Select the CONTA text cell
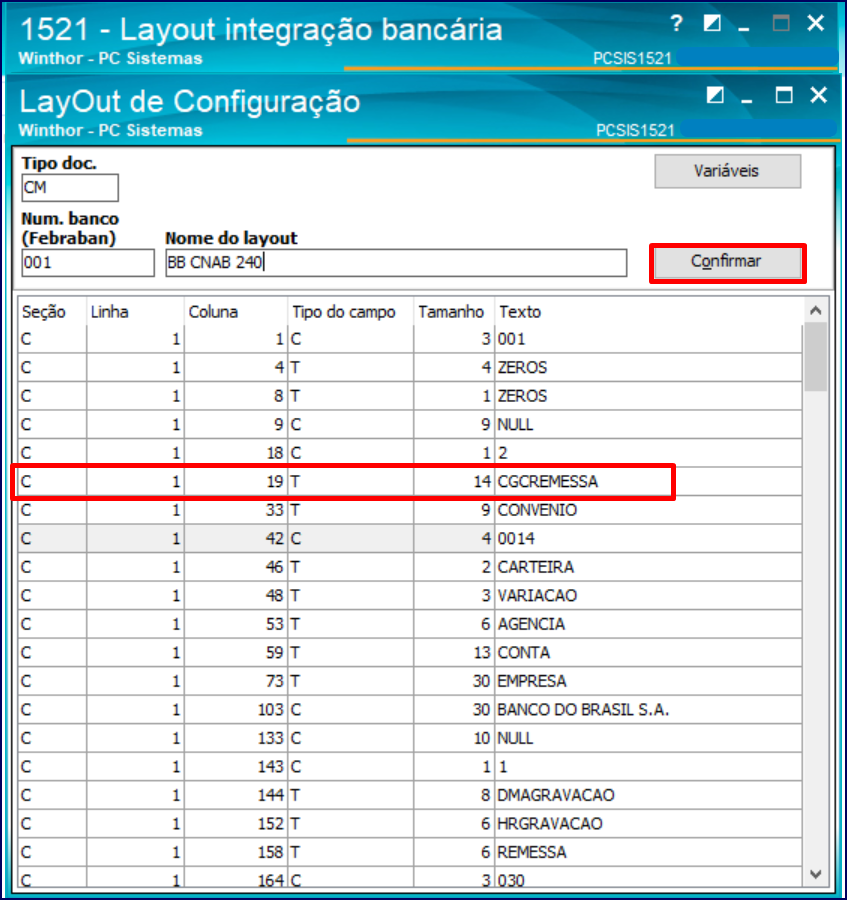 click(648, 653)
